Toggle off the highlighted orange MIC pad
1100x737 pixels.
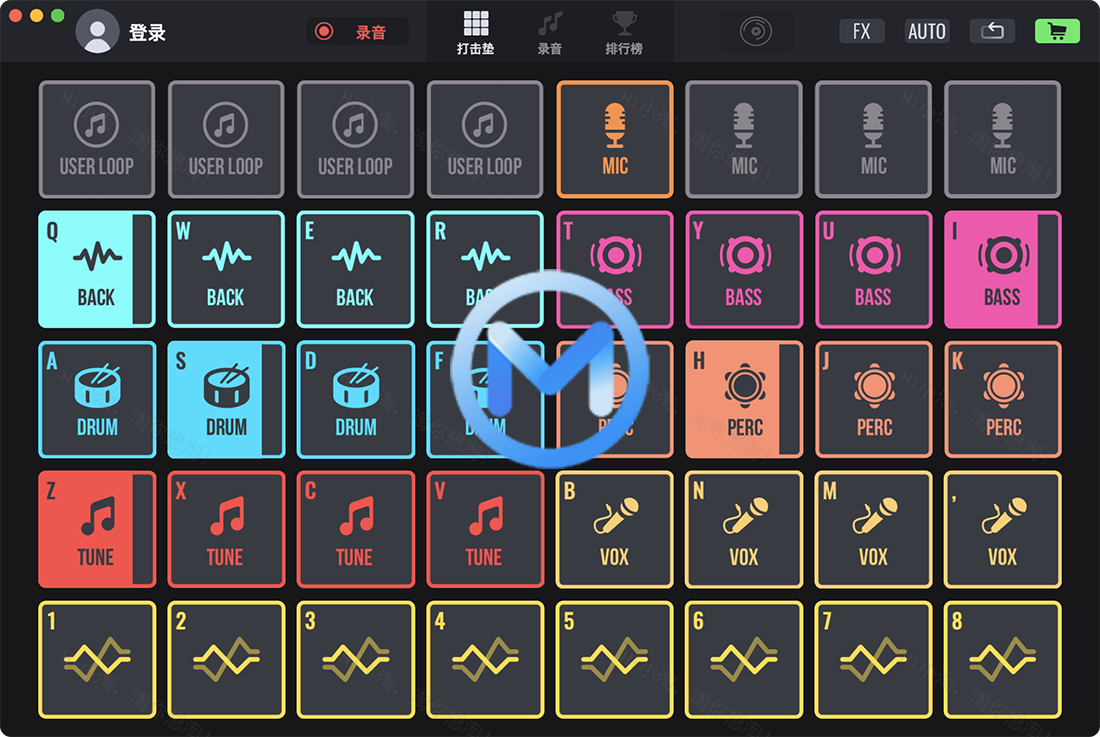pos(614,139)
